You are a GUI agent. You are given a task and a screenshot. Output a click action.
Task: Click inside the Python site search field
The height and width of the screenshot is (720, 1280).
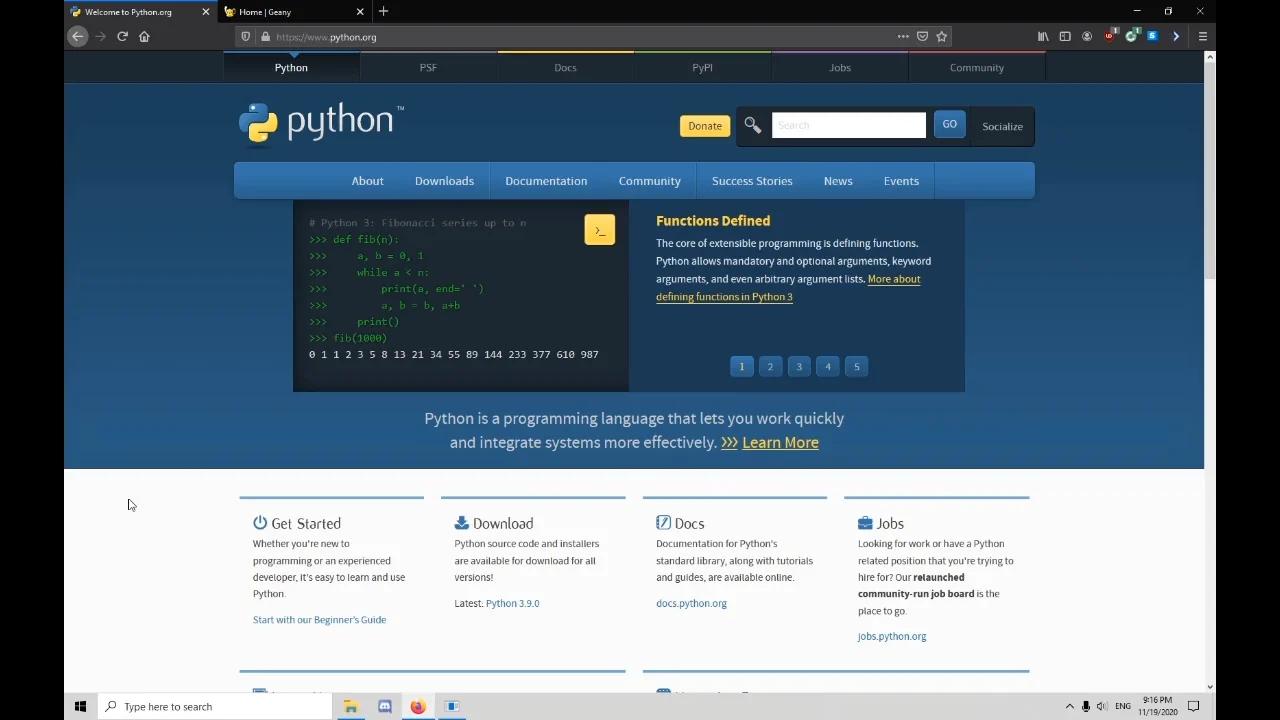coord(848,124)
